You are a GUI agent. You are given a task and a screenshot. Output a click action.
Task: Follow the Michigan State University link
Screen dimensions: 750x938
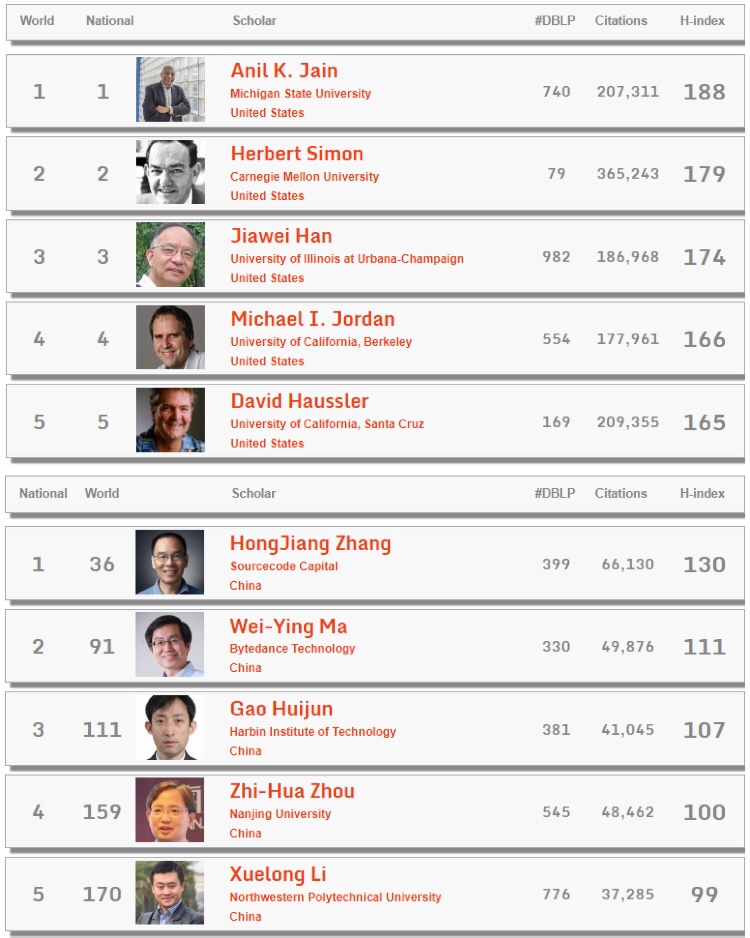[x=301, y=93]
